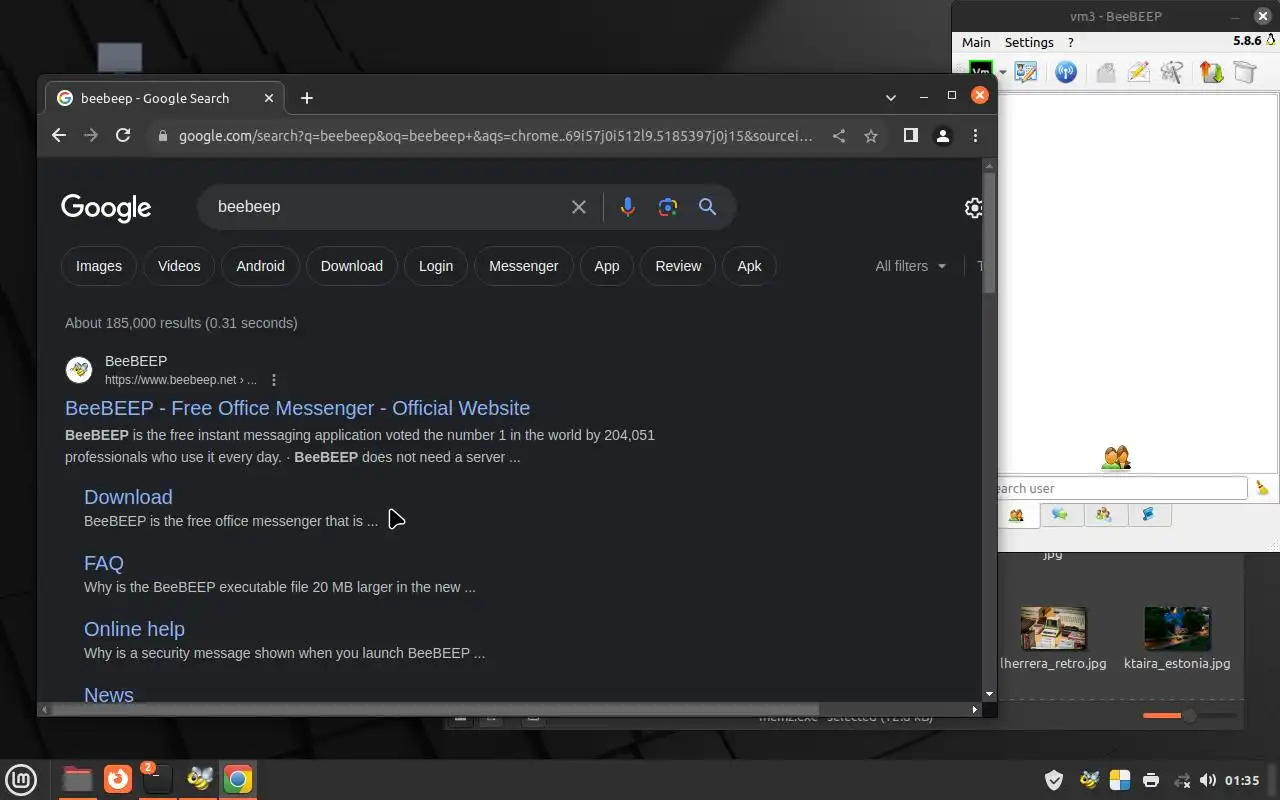The image size is (1280, 800).
Task: Click the voice search microphone icon
Action: (627, 207)
